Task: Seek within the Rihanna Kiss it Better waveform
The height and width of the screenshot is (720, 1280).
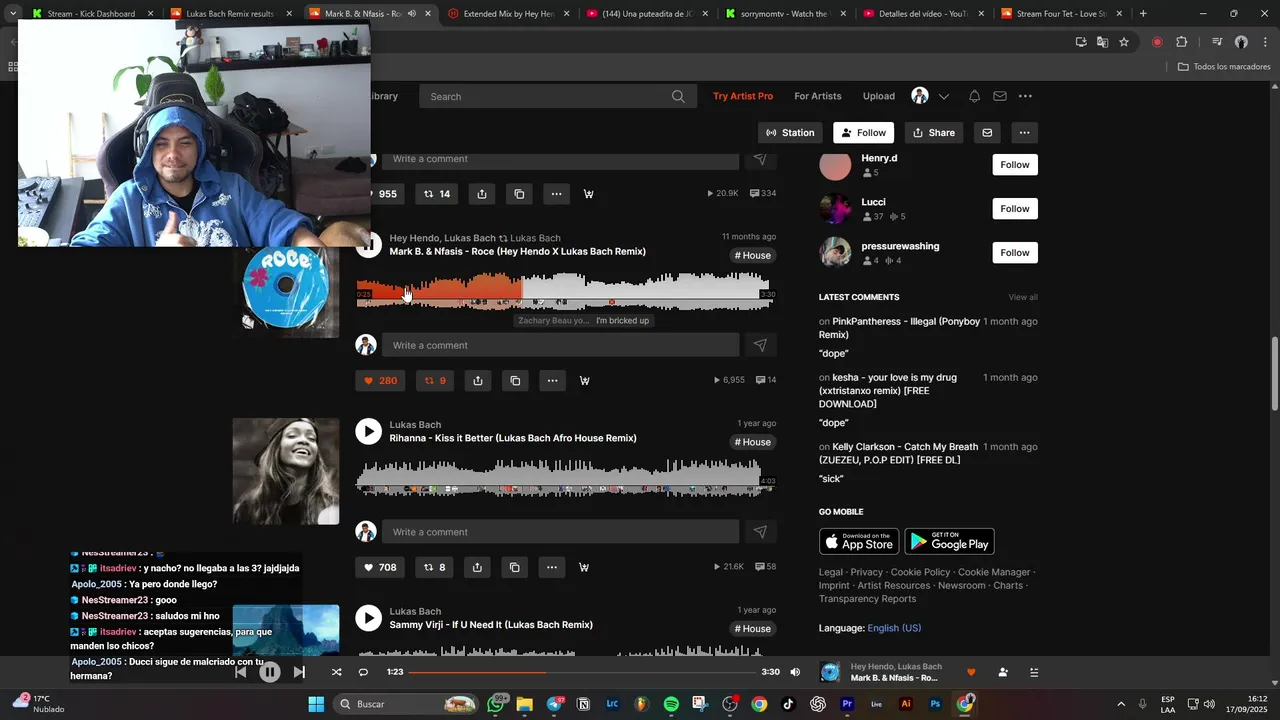Action: 565,478
